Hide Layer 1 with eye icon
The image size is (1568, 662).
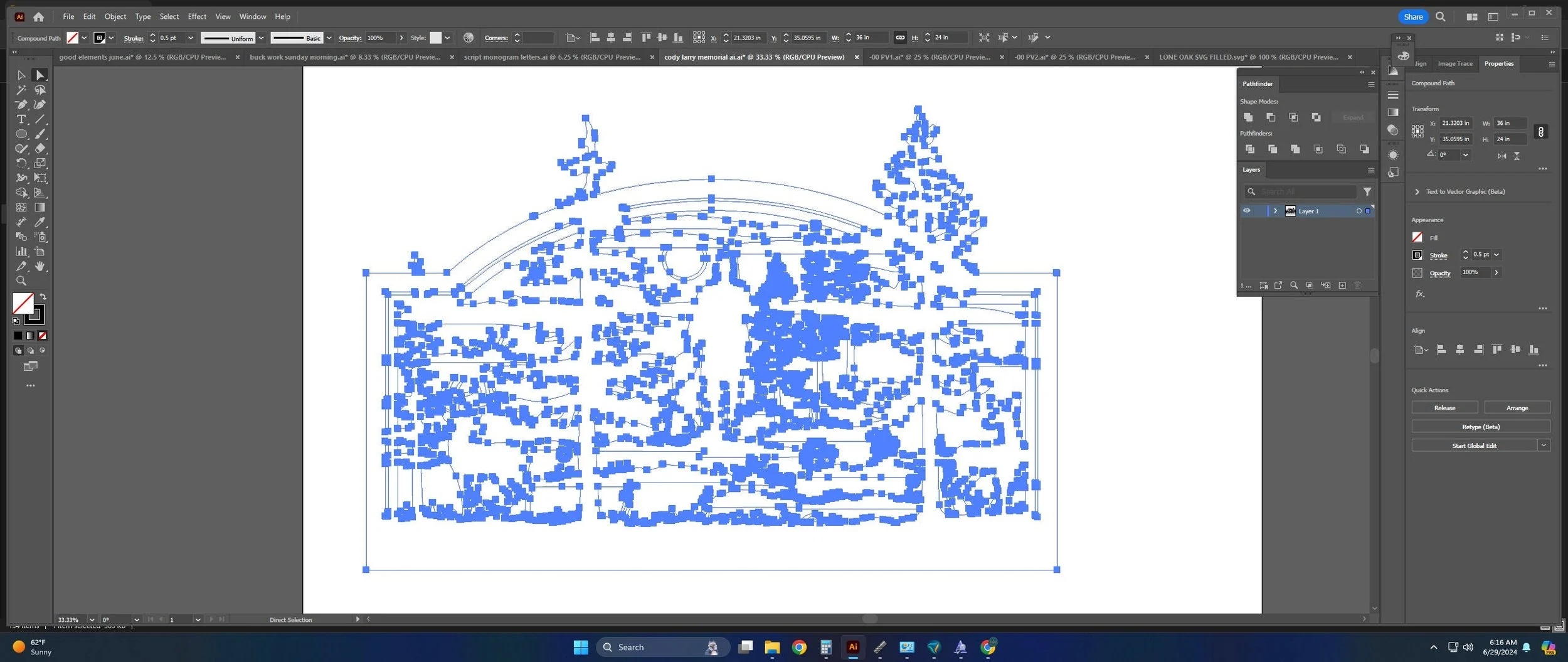click(x=1246, y=211)
